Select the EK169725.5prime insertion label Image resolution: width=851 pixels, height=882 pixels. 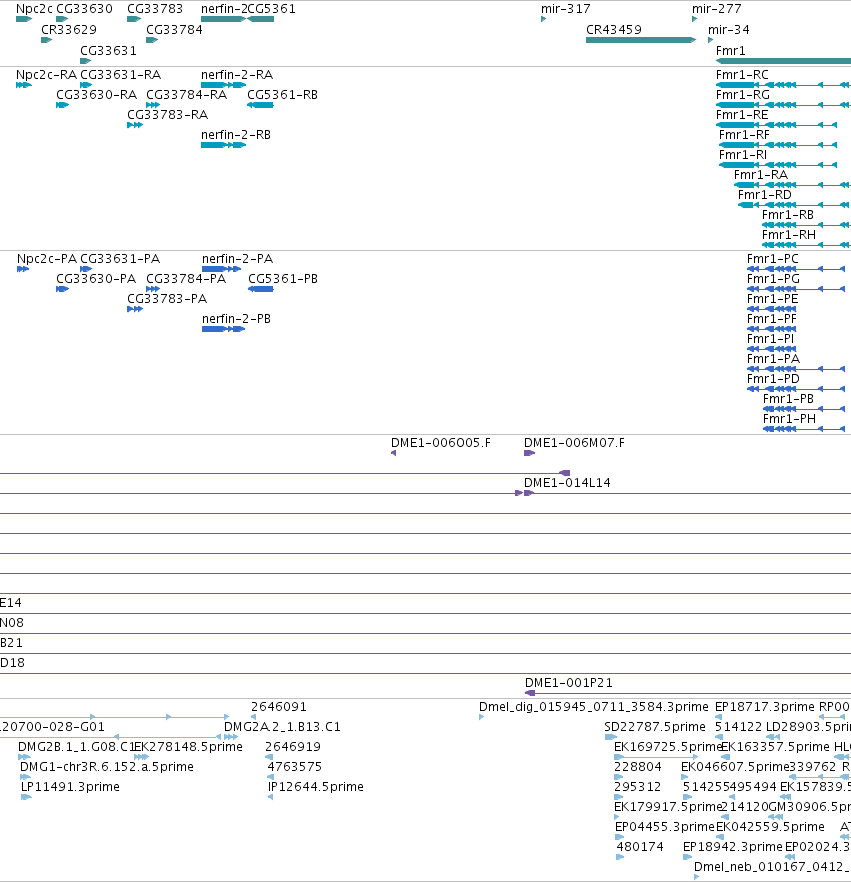coord(668,747)
